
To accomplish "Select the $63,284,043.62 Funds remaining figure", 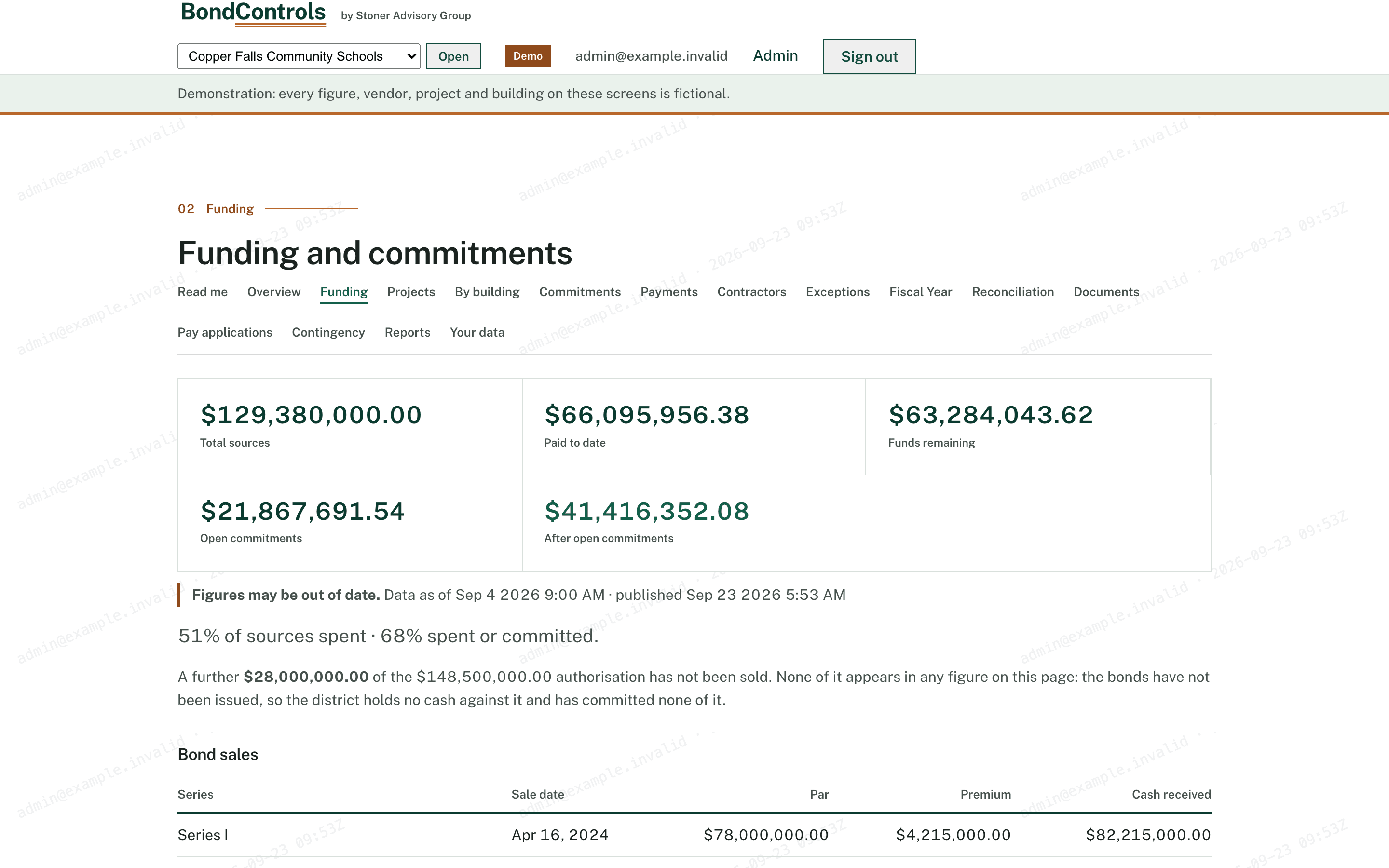I will (x=991, y=415).
